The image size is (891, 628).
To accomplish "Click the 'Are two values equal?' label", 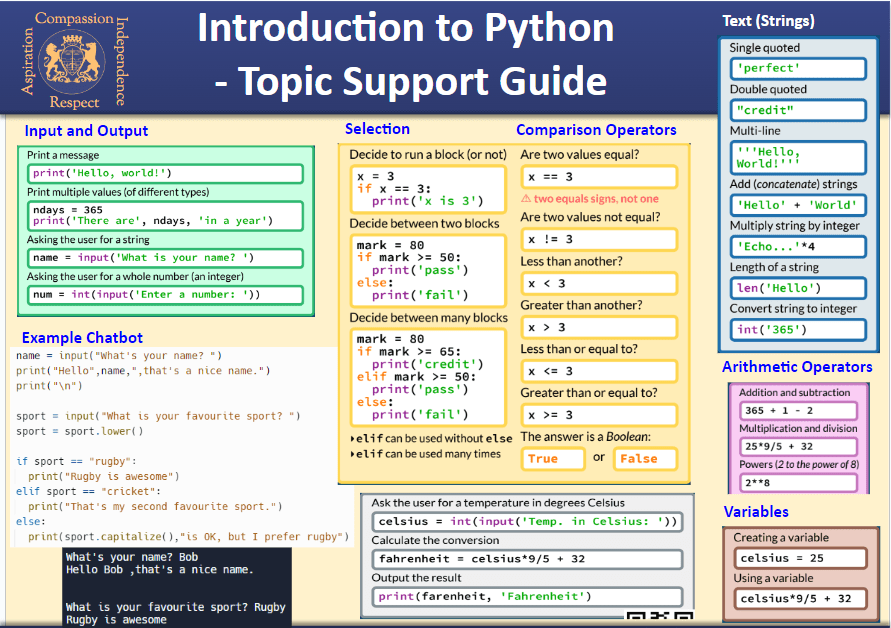I will point(580,155).
